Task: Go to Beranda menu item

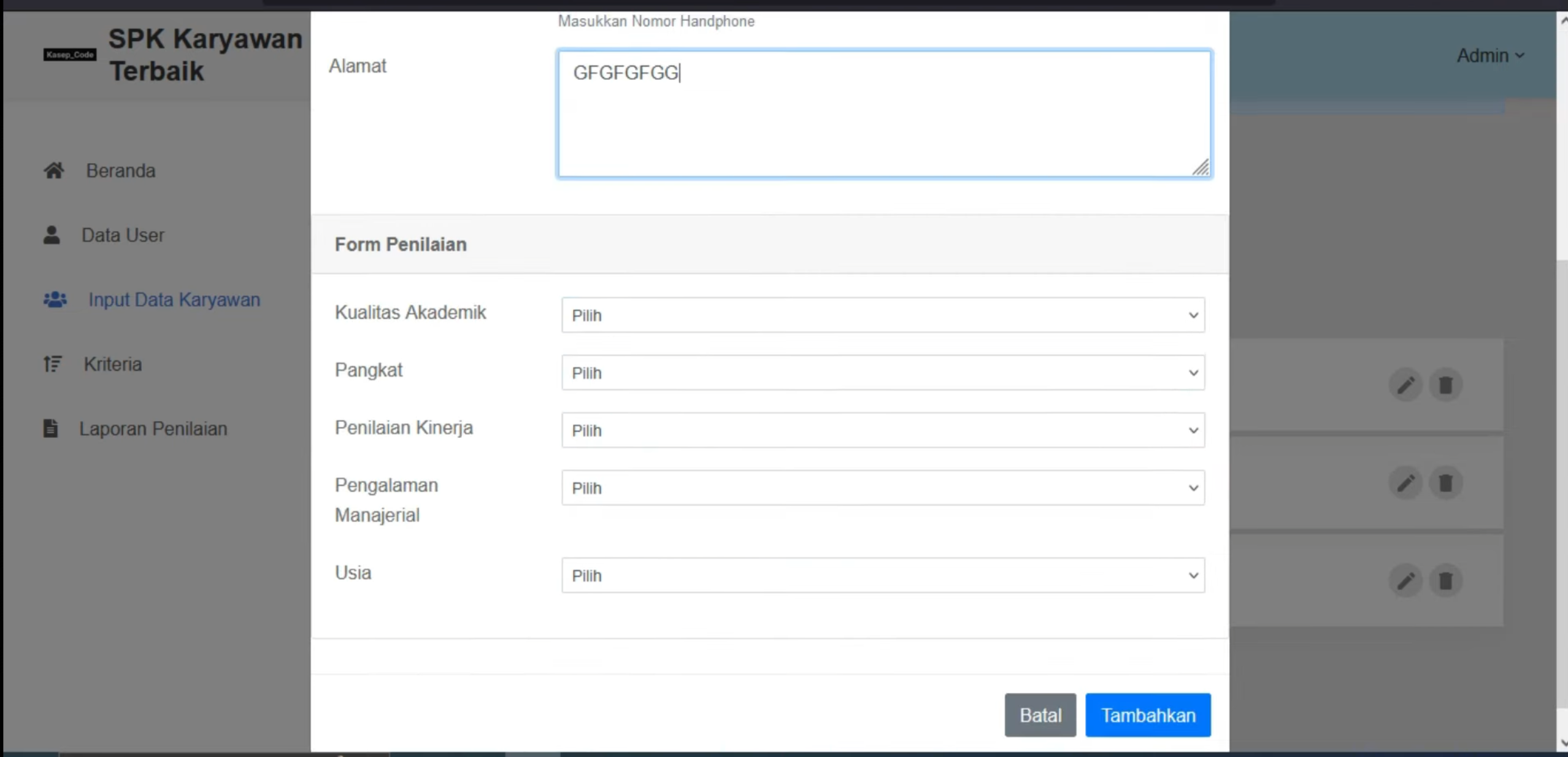Action: coord(121,171)
